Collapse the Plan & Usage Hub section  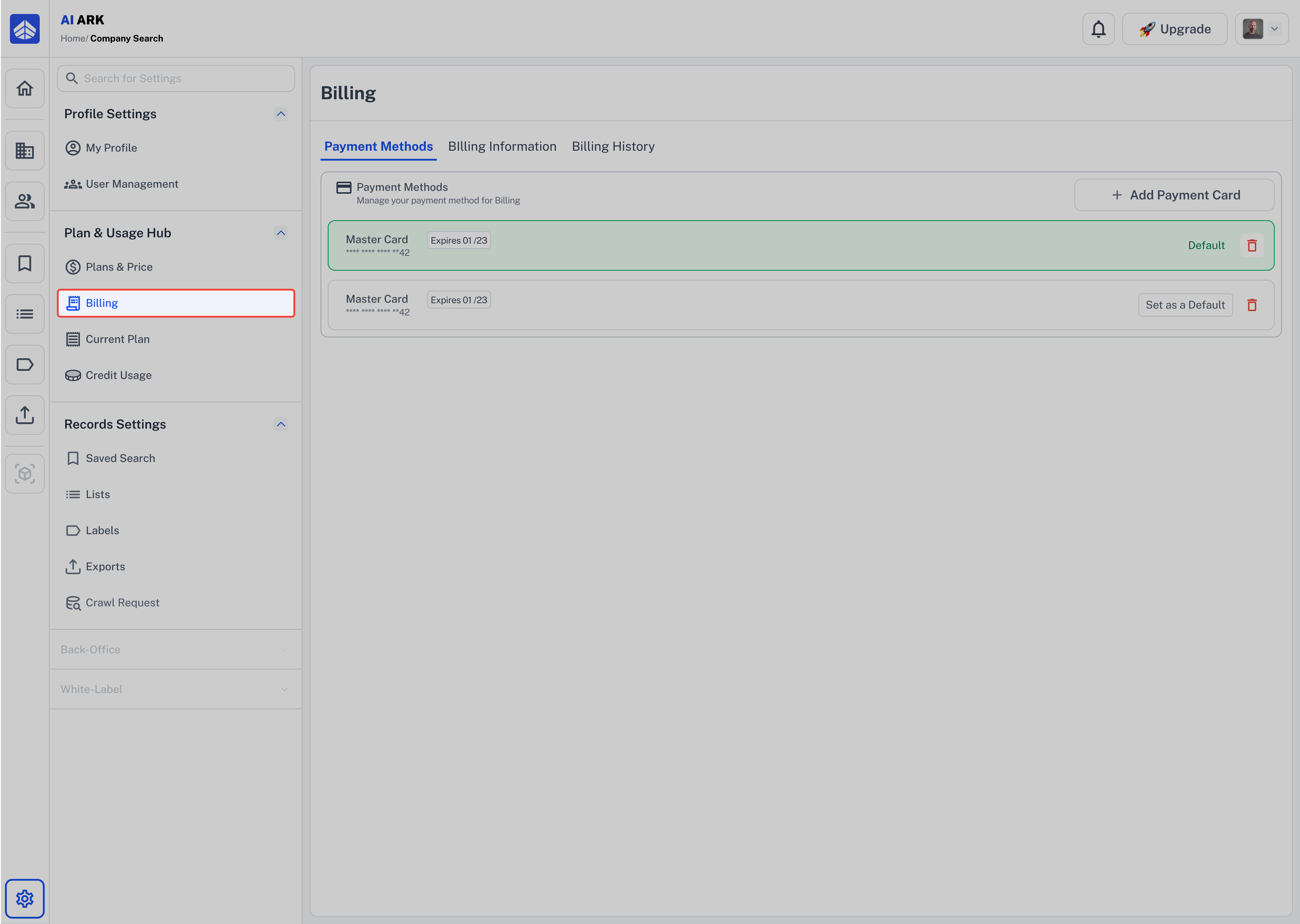281,233
